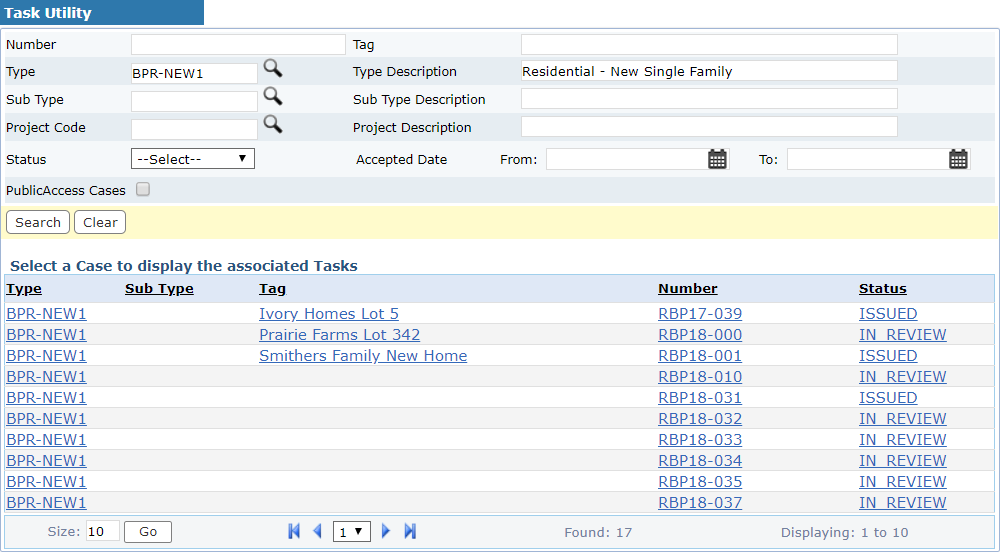
Task: Expand the Status --Select-- dropdown
Action: 193,159
